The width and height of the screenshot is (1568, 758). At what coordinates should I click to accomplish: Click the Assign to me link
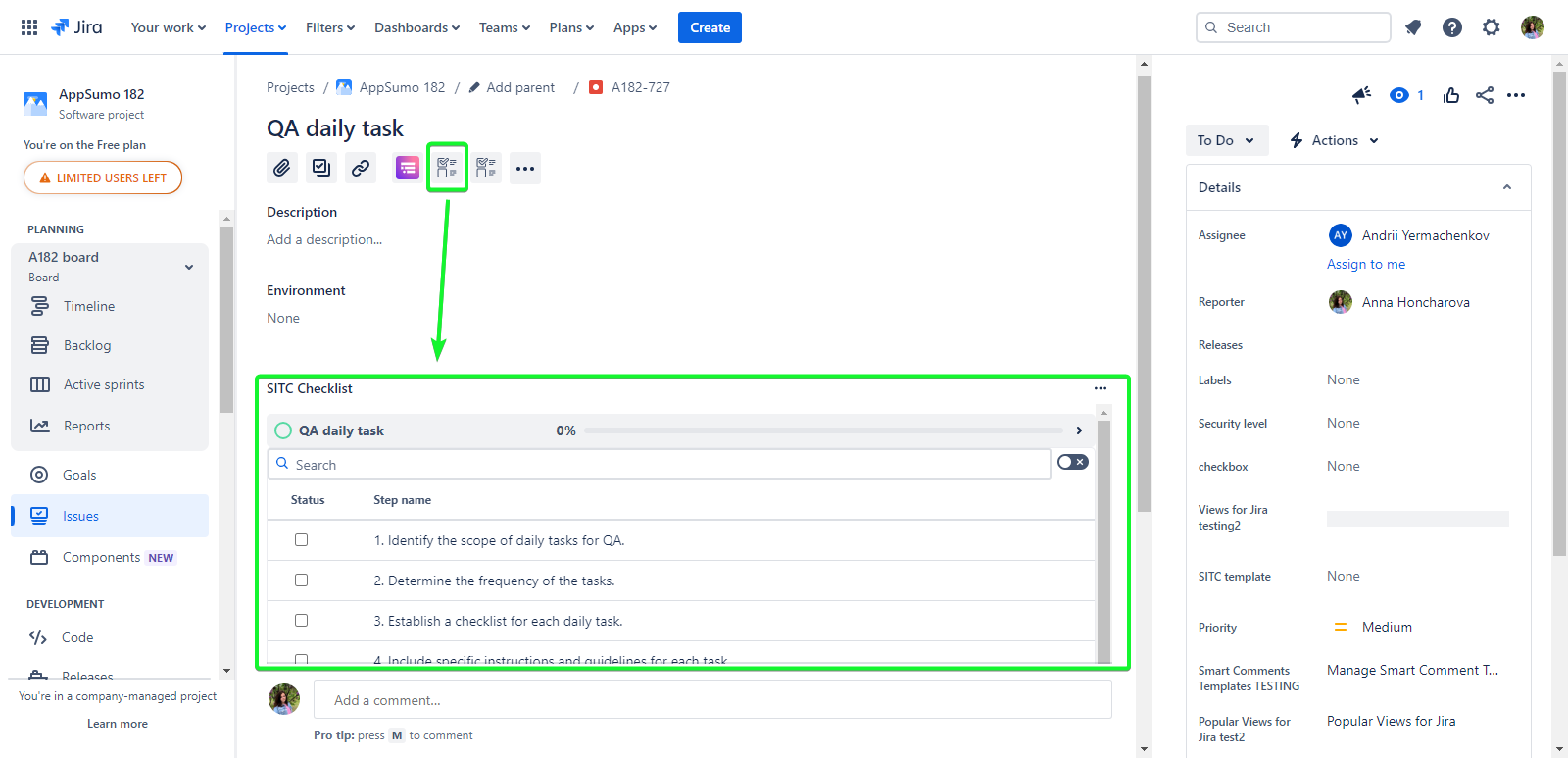[1365, 264]
